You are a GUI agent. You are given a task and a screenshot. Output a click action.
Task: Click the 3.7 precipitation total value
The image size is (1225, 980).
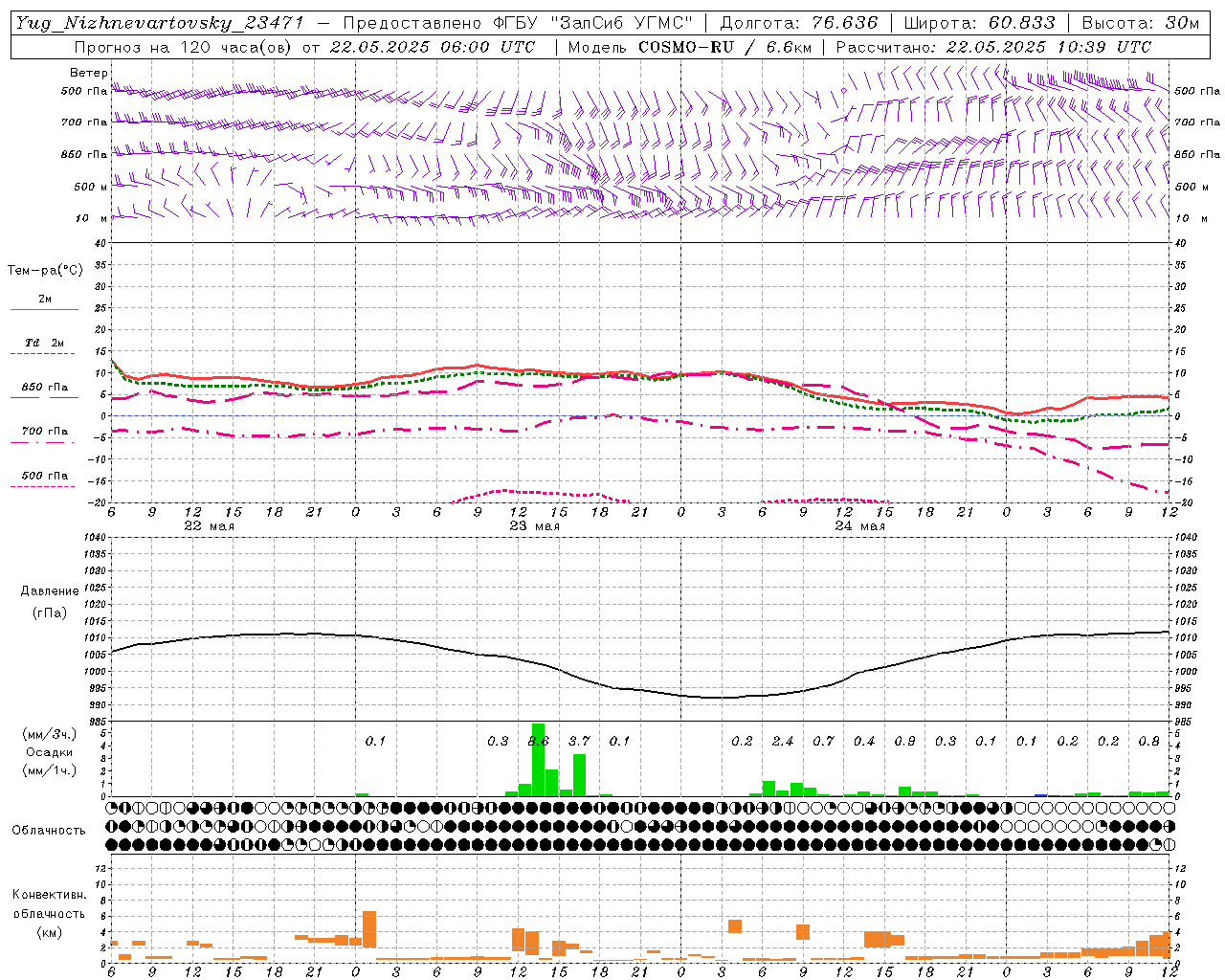[x=579, y=741]
